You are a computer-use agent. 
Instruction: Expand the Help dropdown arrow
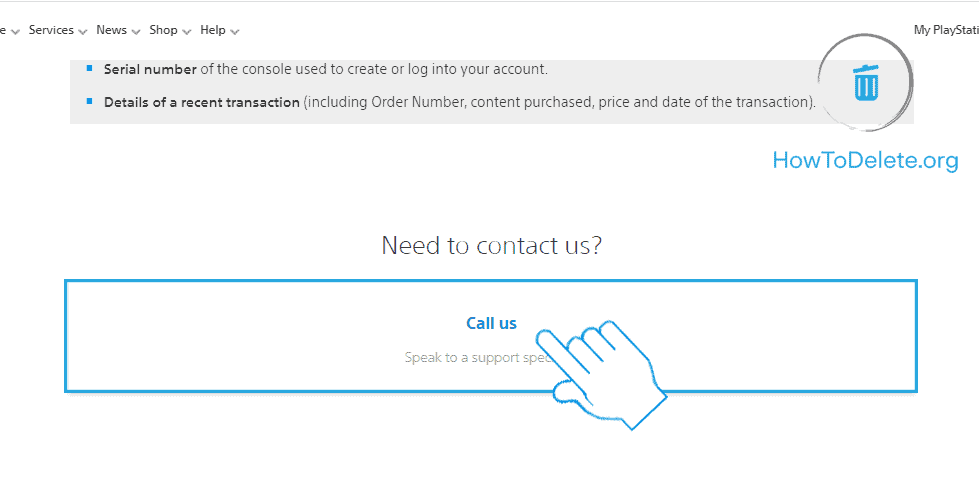tap(235, 32)
